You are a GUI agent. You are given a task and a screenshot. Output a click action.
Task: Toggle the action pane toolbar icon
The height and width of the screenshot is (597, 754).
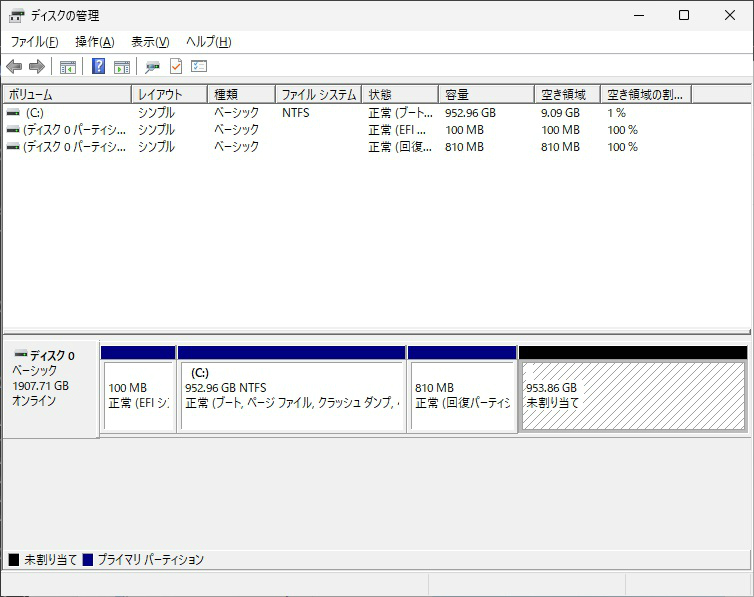click(x=122, y=67)
